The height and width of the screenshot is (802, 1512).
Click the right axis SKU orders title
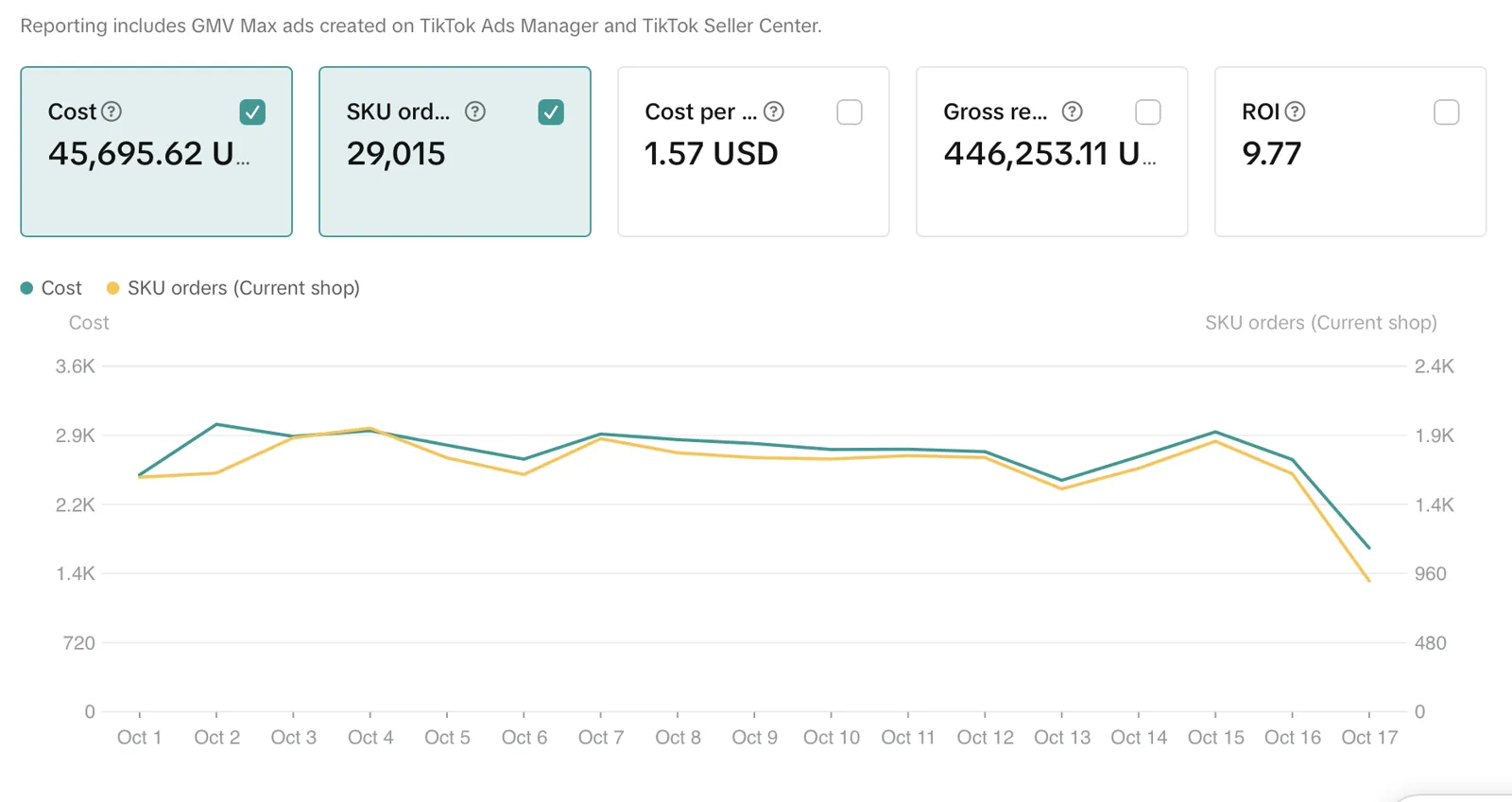[x=1321, y=323]
